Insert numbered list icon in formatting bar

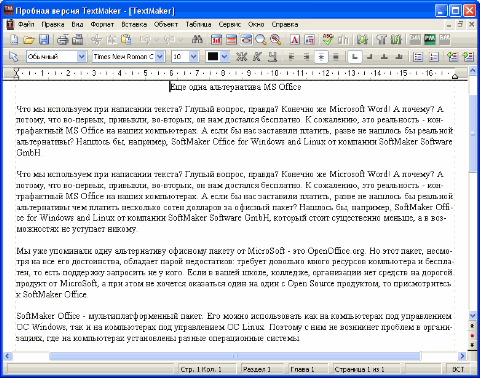433,57
